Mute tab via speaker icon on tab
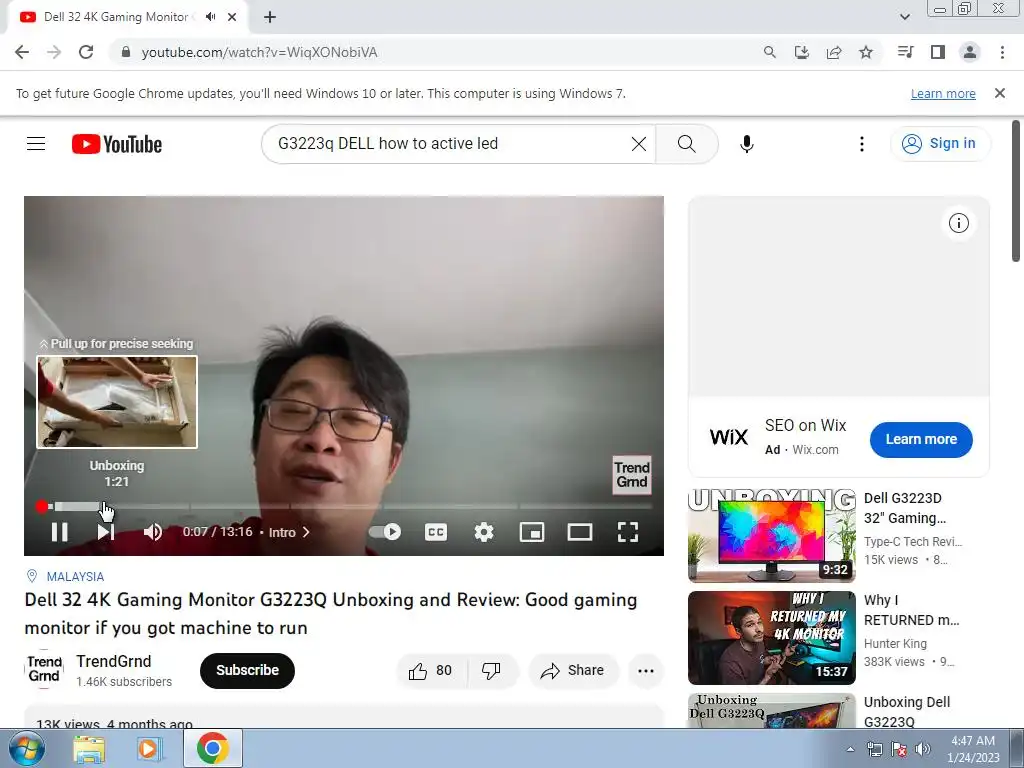1024x768 pixels. click(210, 17)
